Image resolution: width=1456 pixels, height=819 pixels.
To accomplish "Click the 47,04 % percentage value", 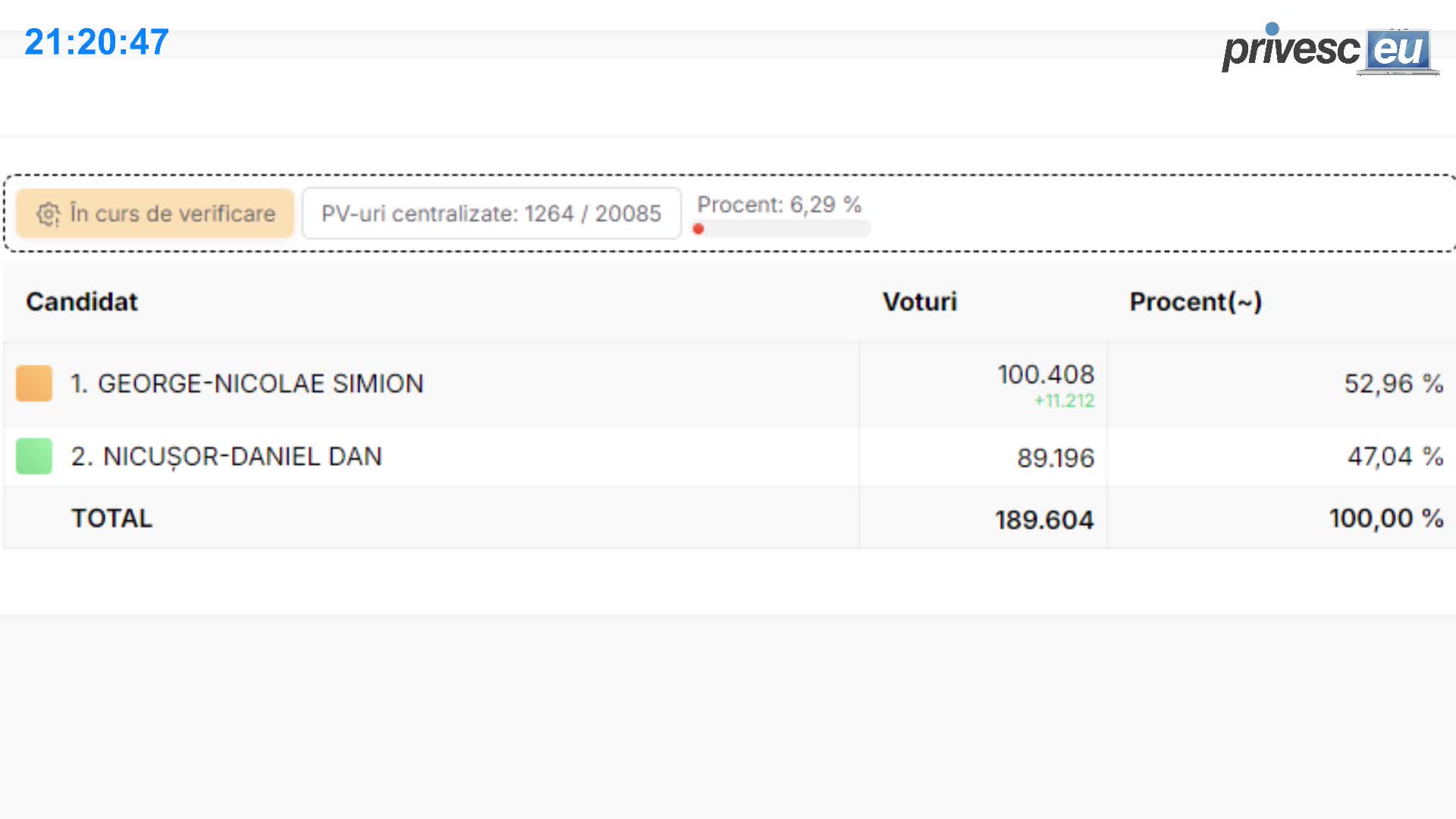I will tap(1395, 457).
